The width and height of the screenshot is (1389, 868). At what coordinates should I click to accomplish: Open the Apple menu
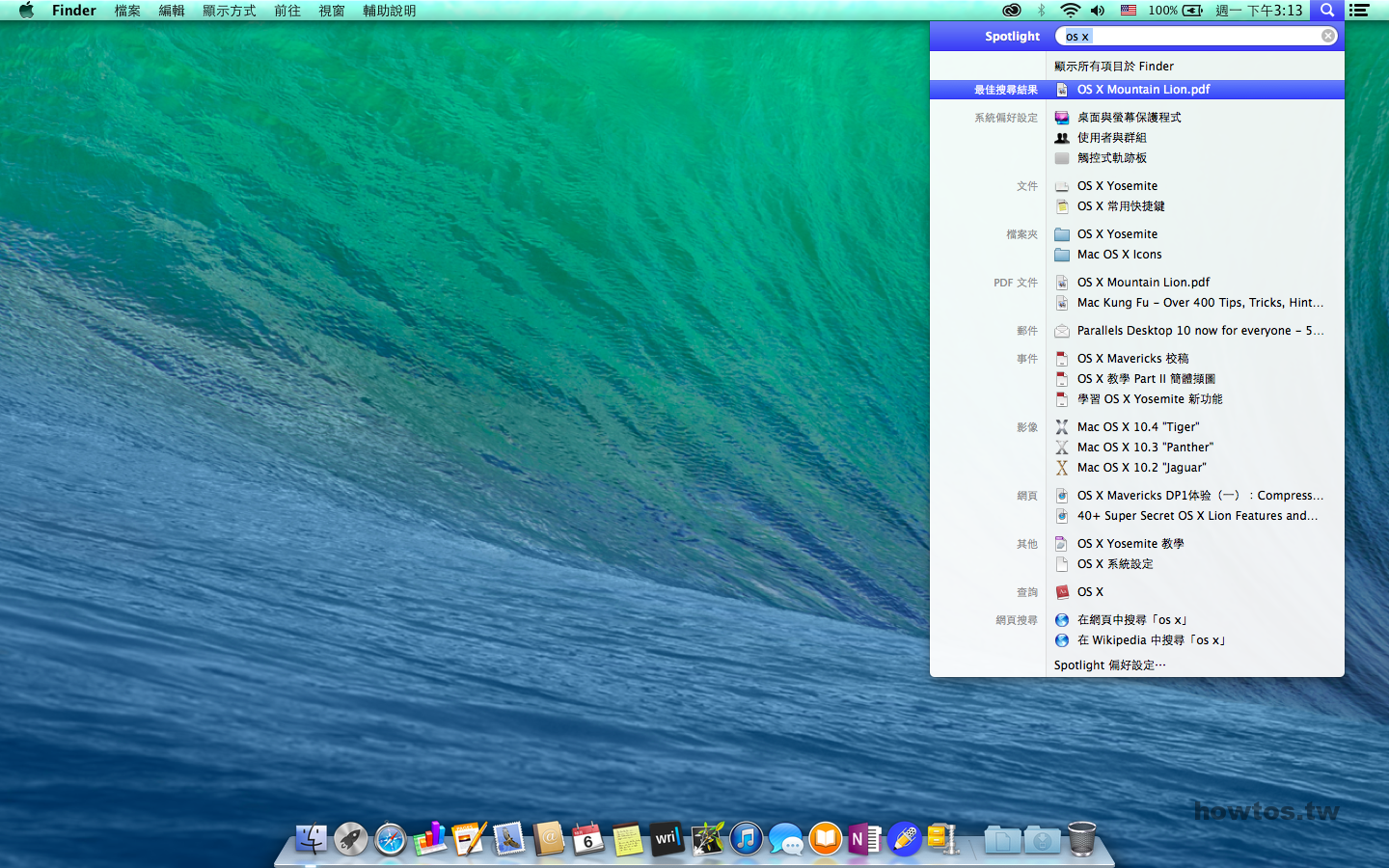[x=26, y=11]
